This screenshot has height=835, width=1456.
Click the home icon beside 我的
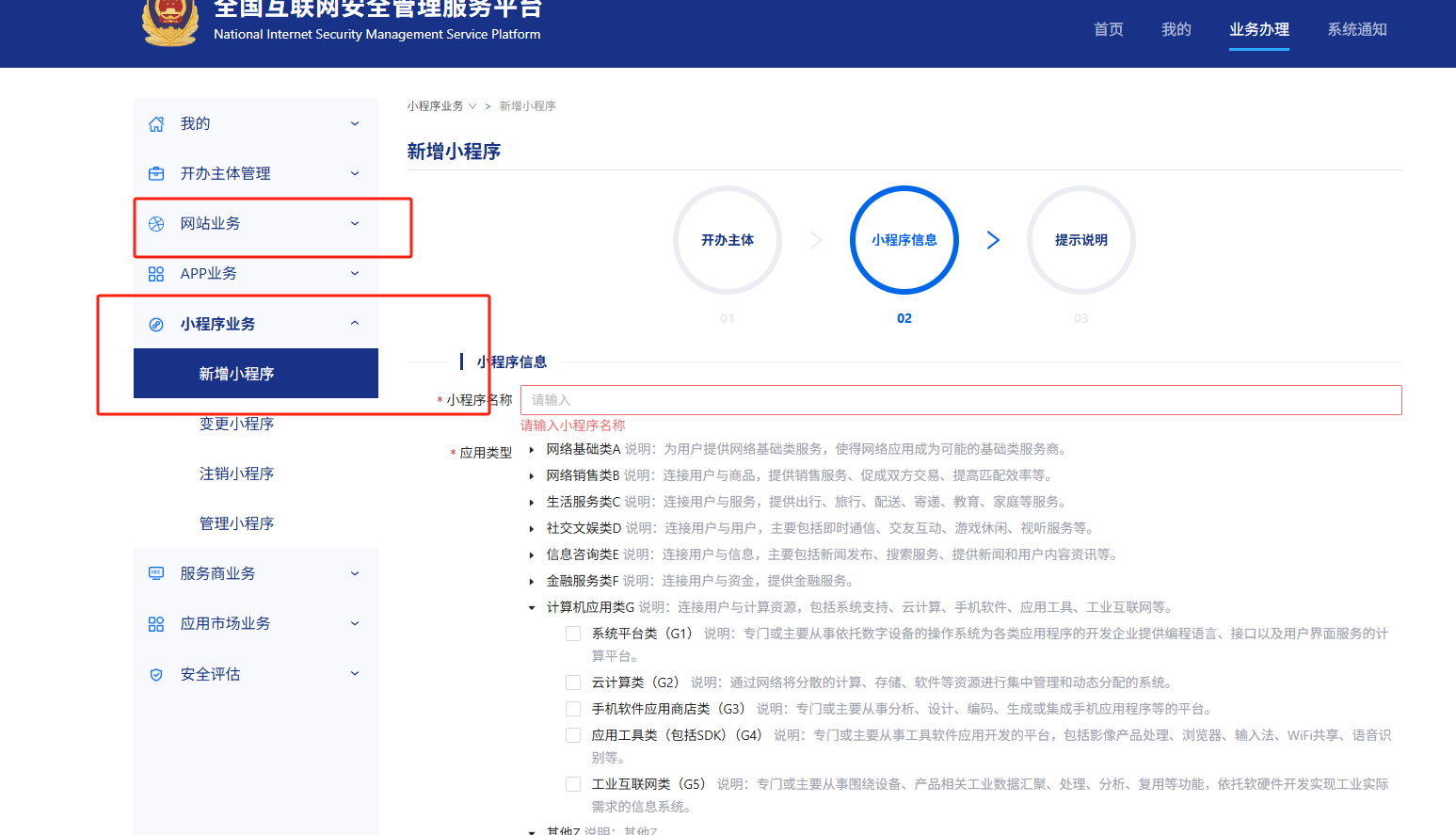tap(156, 124)
